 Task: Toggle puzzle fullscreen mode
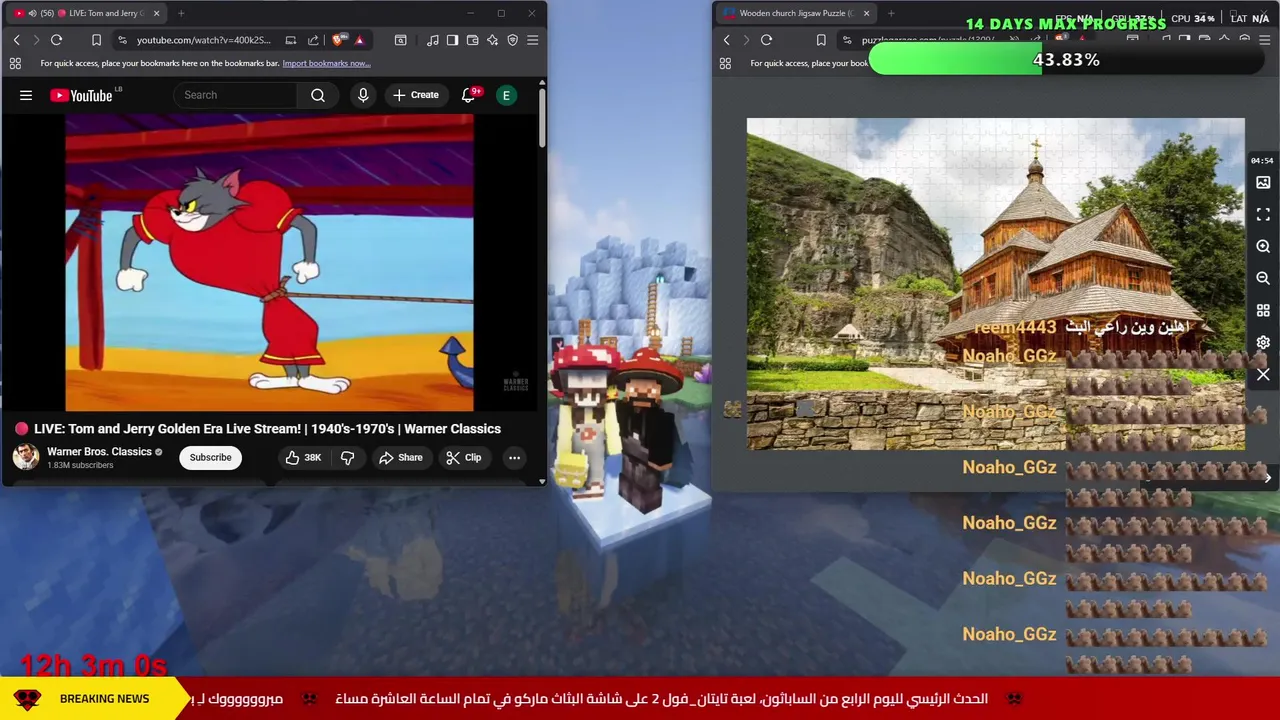(1263, 215)
